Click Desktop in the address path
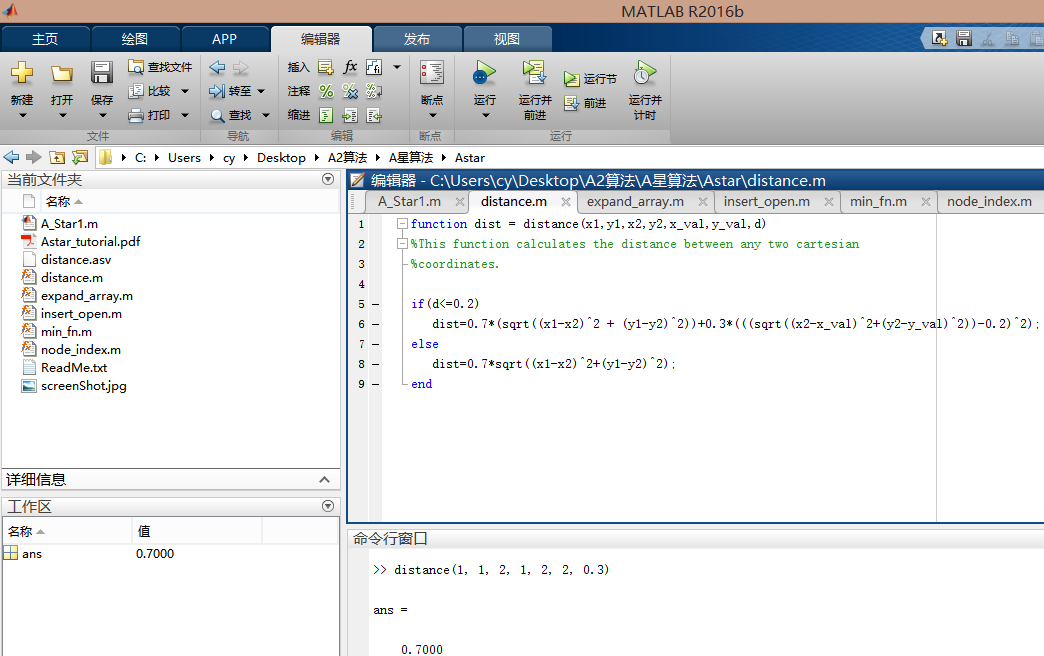 (281, 158)
